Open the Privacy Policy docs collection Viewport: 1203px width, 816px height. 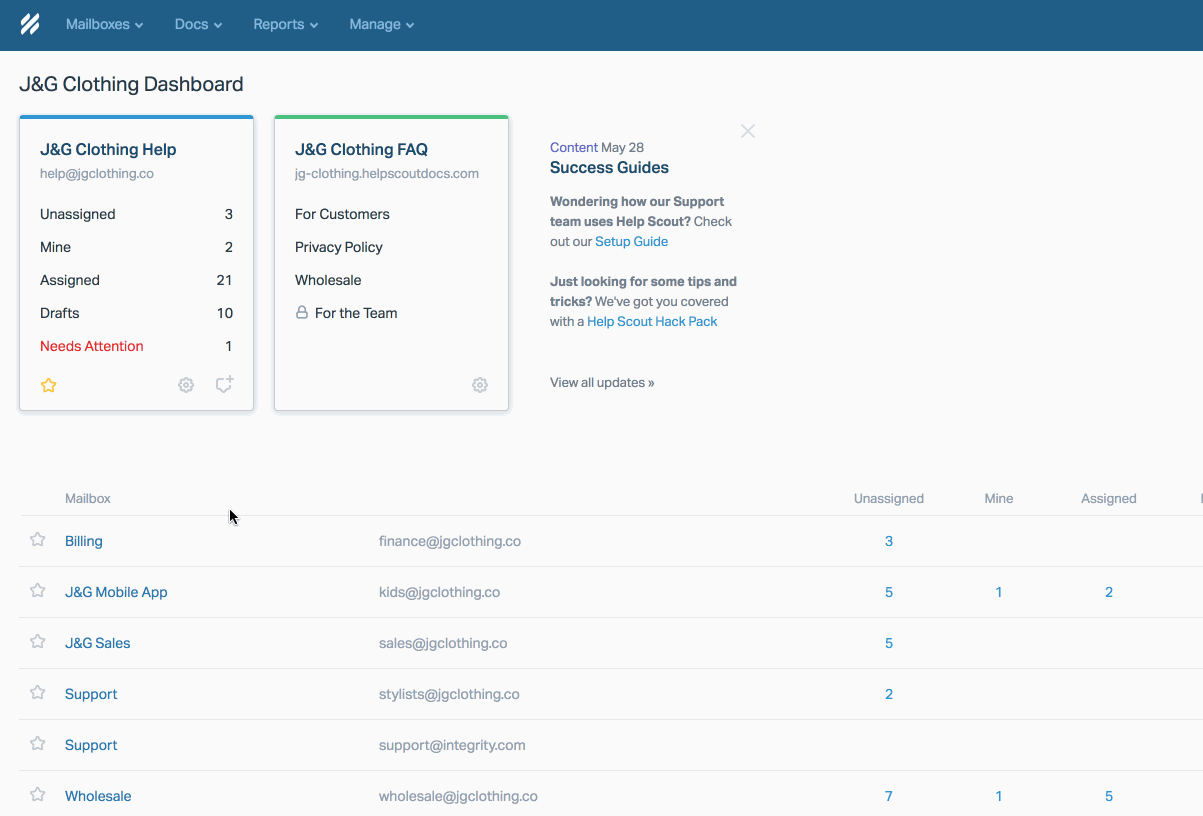339,247
